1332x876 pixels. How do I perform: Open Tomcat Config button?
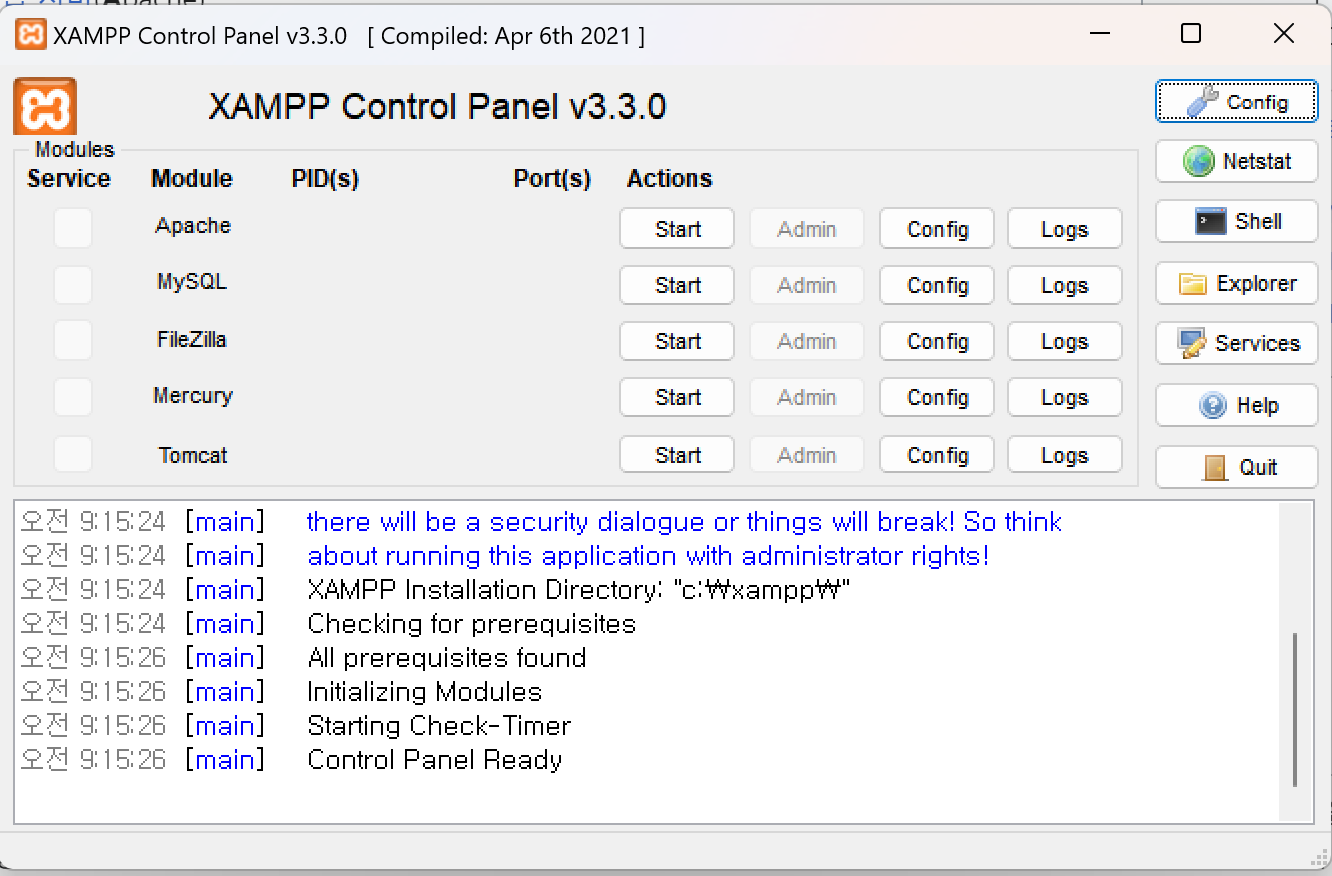pyautogui.click(x=937, y=455)
